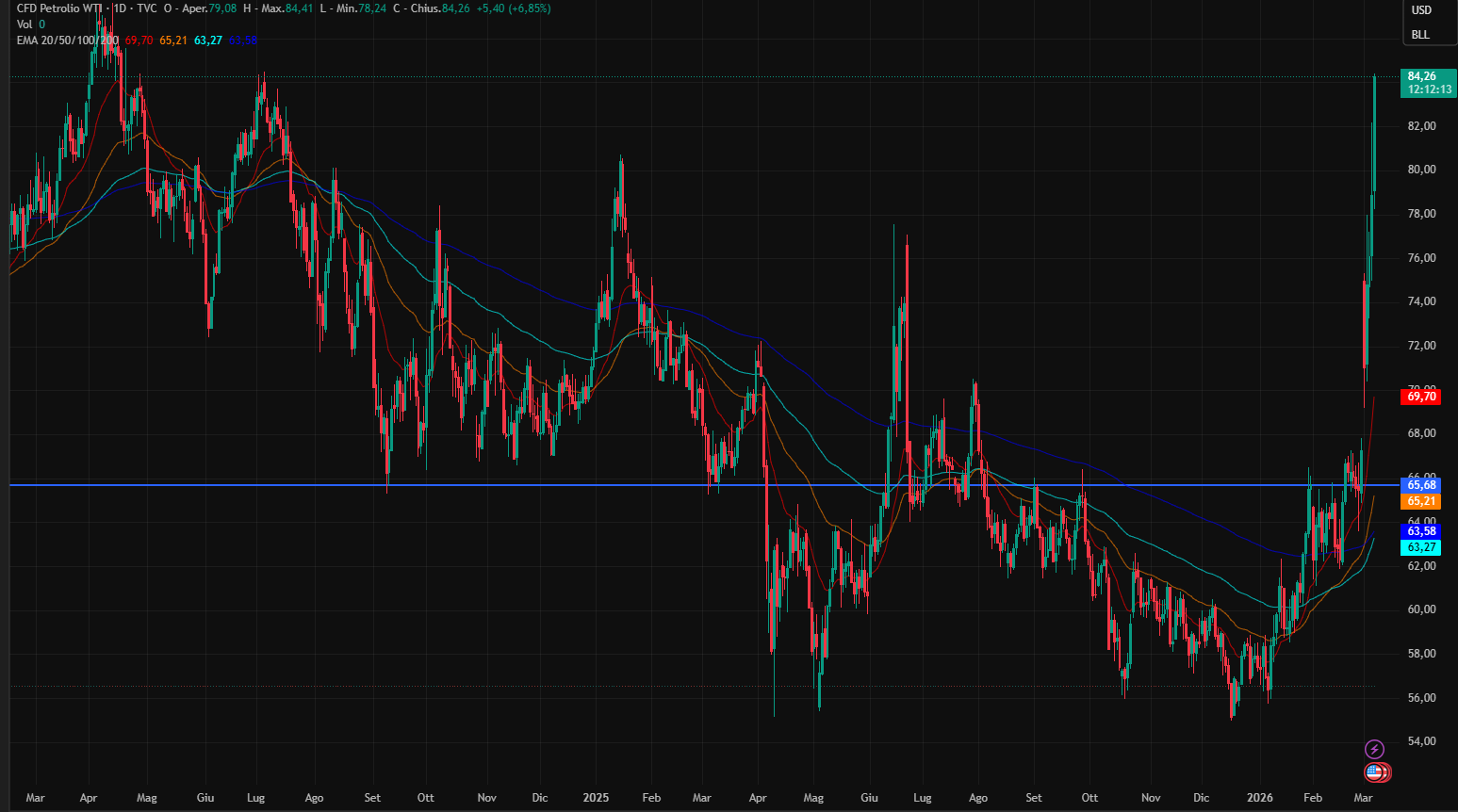Image resolution: width=1458 pixels, height=812 pixels.
Task: Click the dark blue 63,58 price-axis tag
Action: tap(1421, 531)
